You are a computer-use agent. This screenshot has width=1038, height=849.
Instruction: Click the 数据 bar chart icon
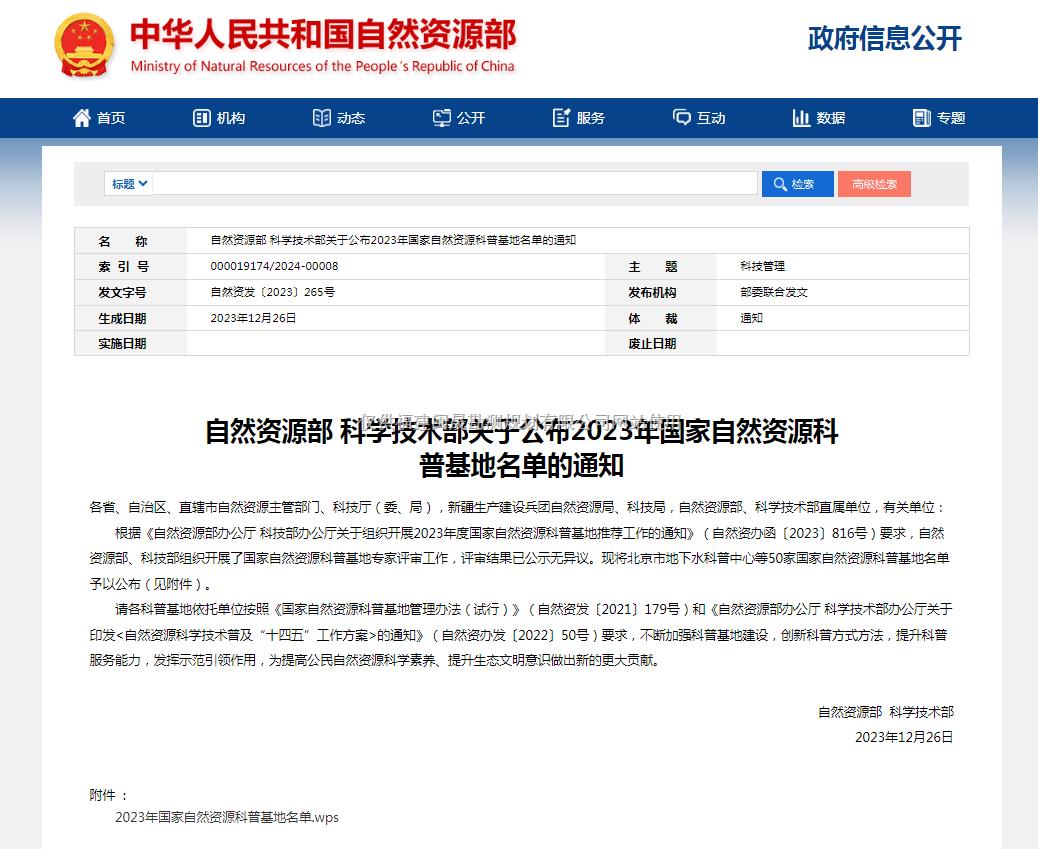pos(801,118)
